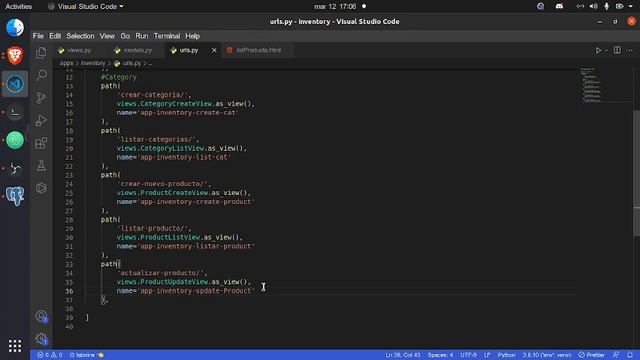Open the Selection menu

pyautogui.click(x=80, y=36)
